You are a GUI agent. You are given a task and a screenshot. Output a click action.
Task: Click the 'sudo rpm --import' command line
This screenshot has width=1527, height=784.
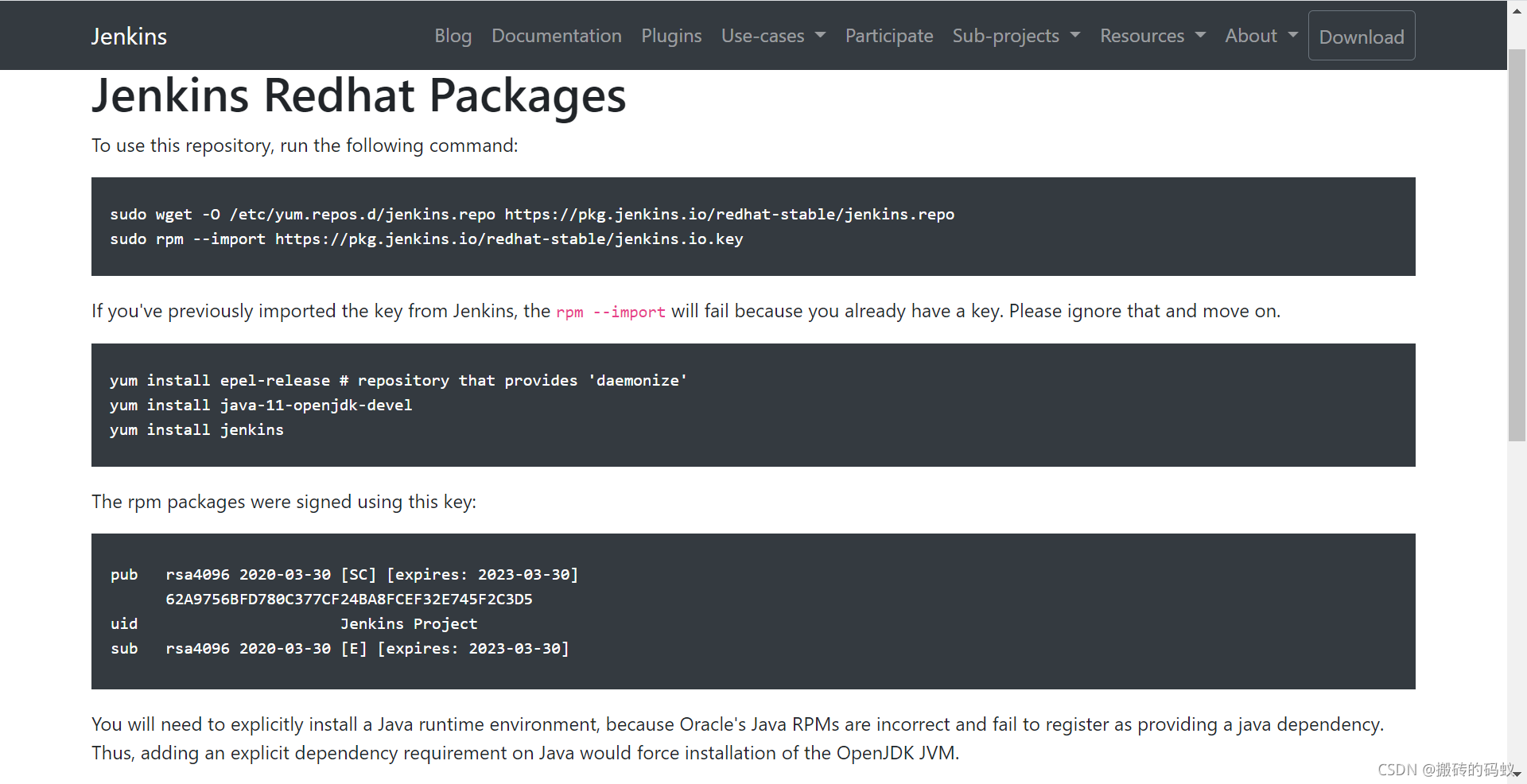(426, 239)
